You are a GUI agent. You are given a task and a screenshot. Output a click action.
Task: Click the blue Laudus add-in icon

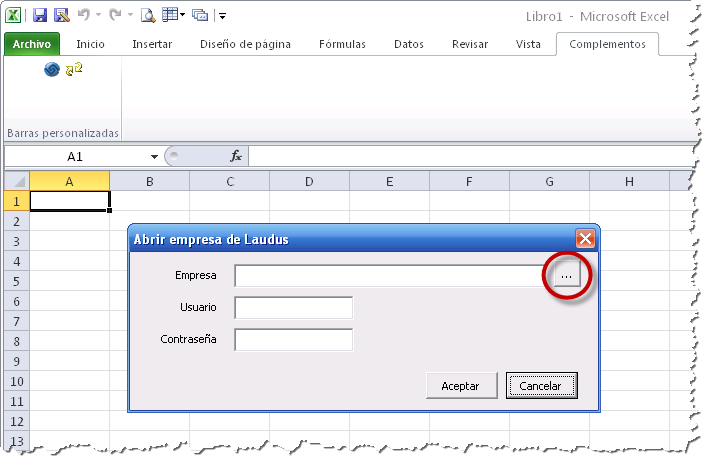[x=52, y=69]
